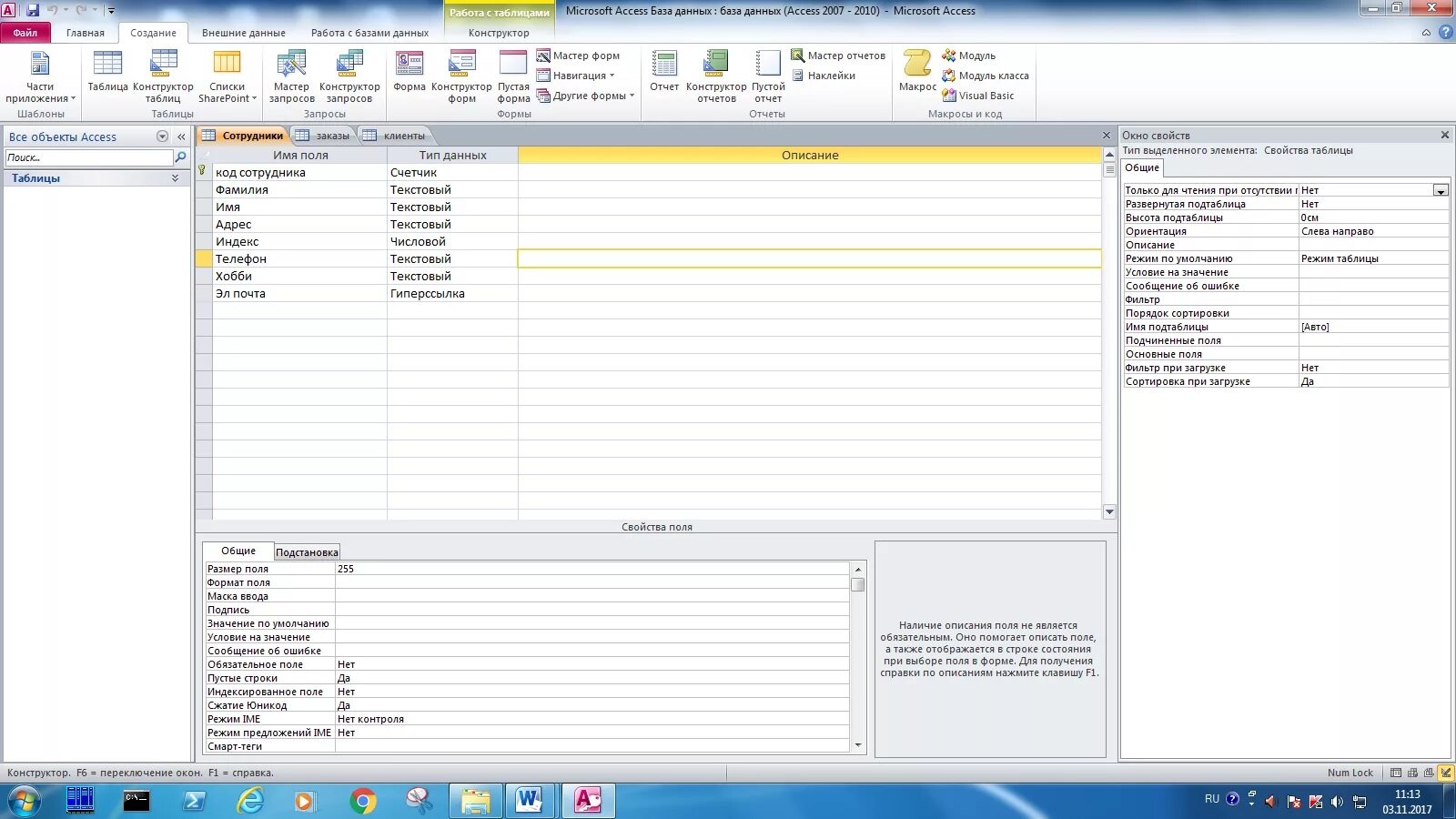This screenshot has height=819, width=1456.
Task: Click Режим по умолчанию property value
Action: pyautogui.click(x=1373, y=258)
